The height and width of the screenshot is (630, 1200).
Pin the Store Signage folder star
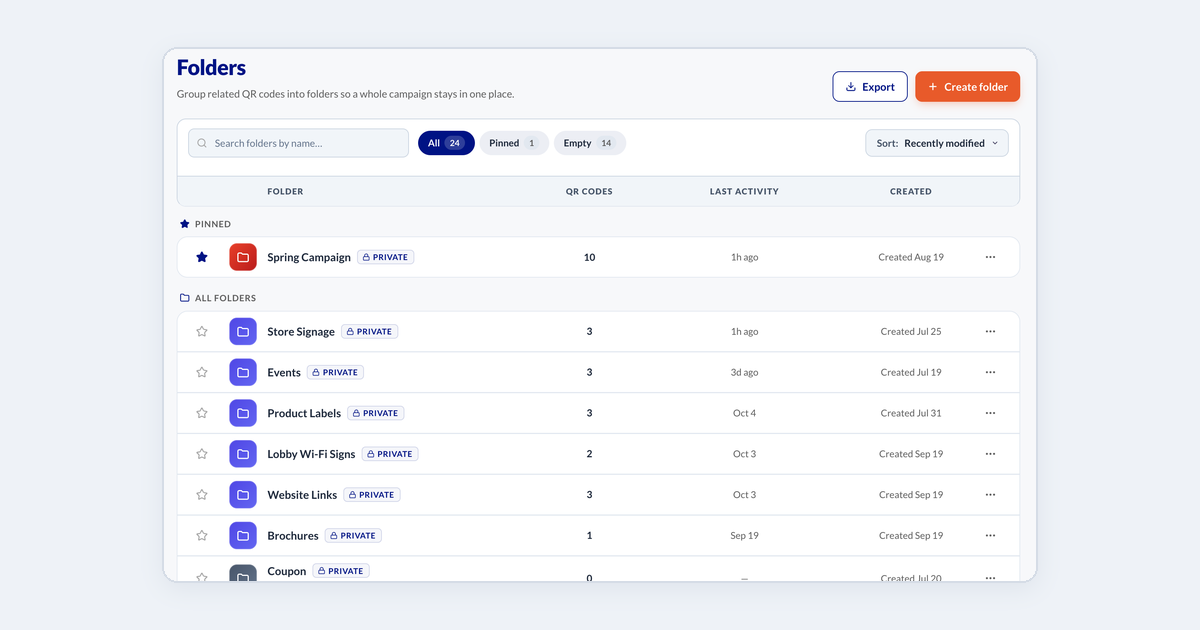click(202, 331)
